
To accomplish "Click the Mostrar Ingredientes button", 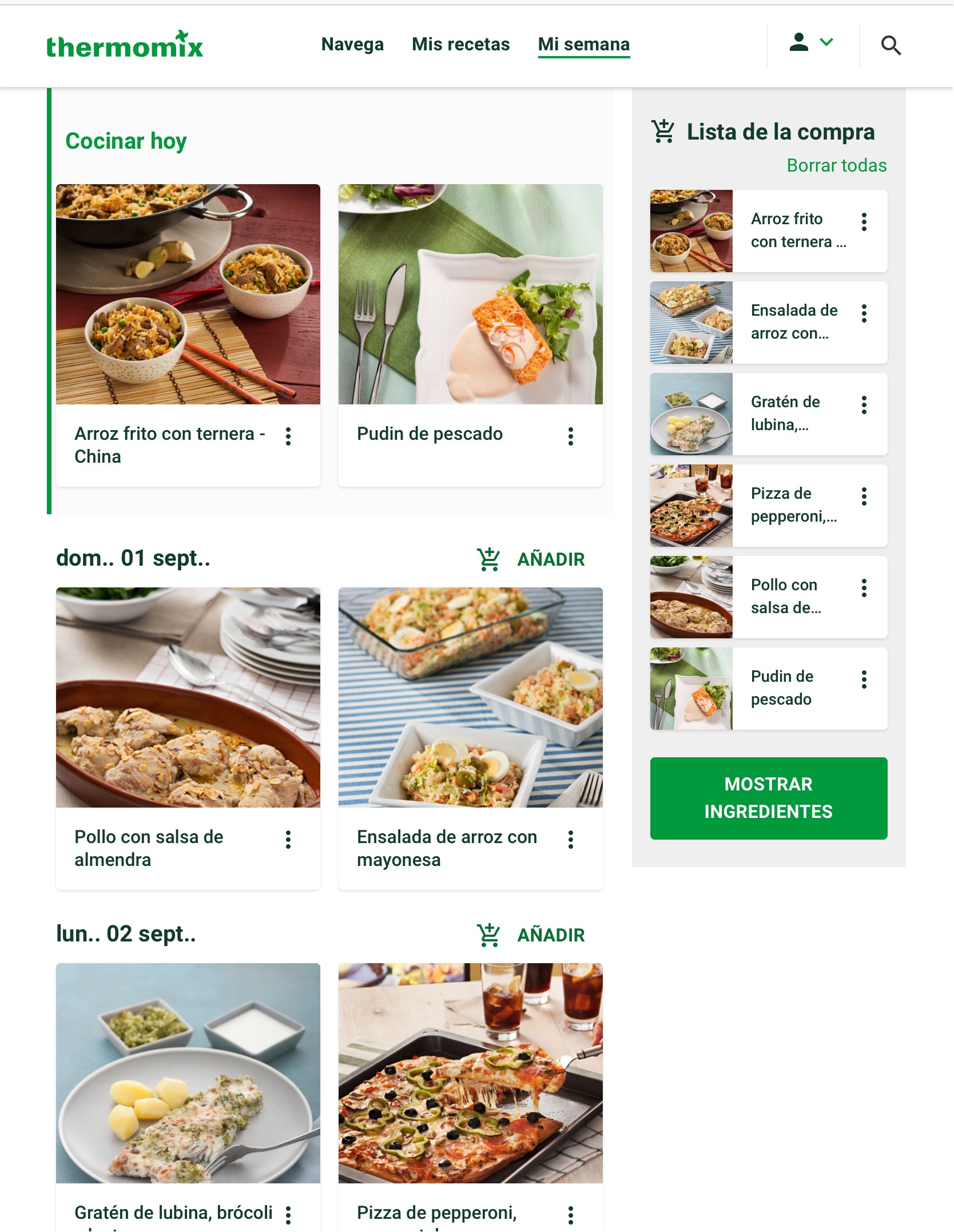I will coord(769,798).
